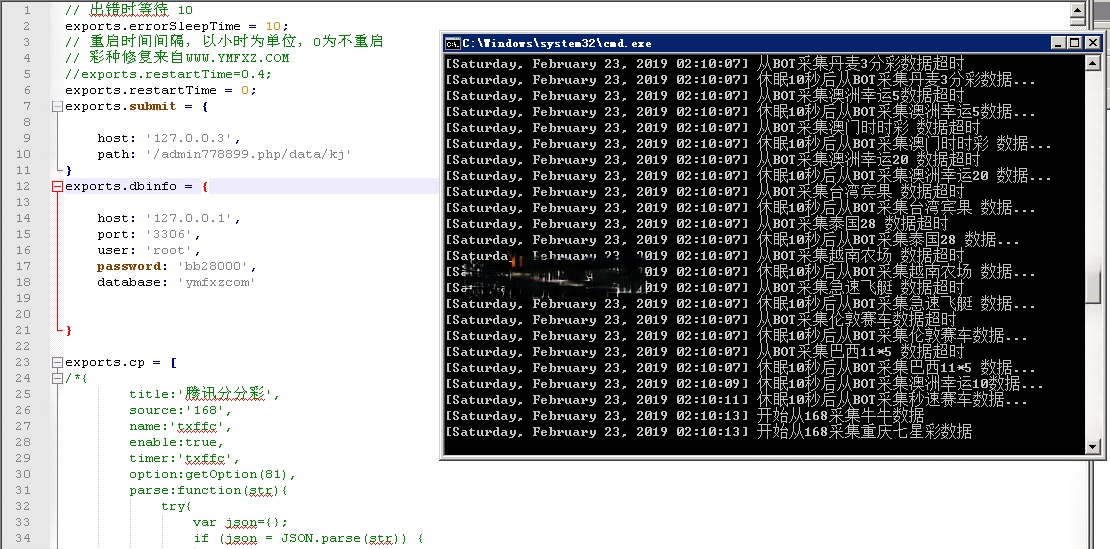
Task: Open the cmd.exe window system icon
Action: point(452,43)
